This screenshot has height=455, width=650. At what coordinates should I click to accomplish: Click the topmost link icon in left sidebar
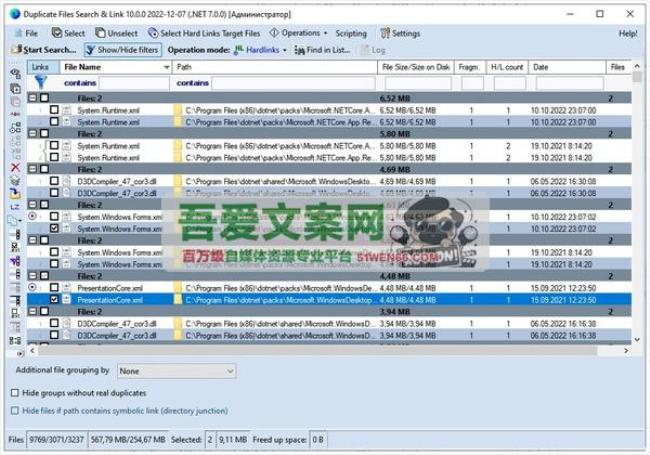click(15, 74)
